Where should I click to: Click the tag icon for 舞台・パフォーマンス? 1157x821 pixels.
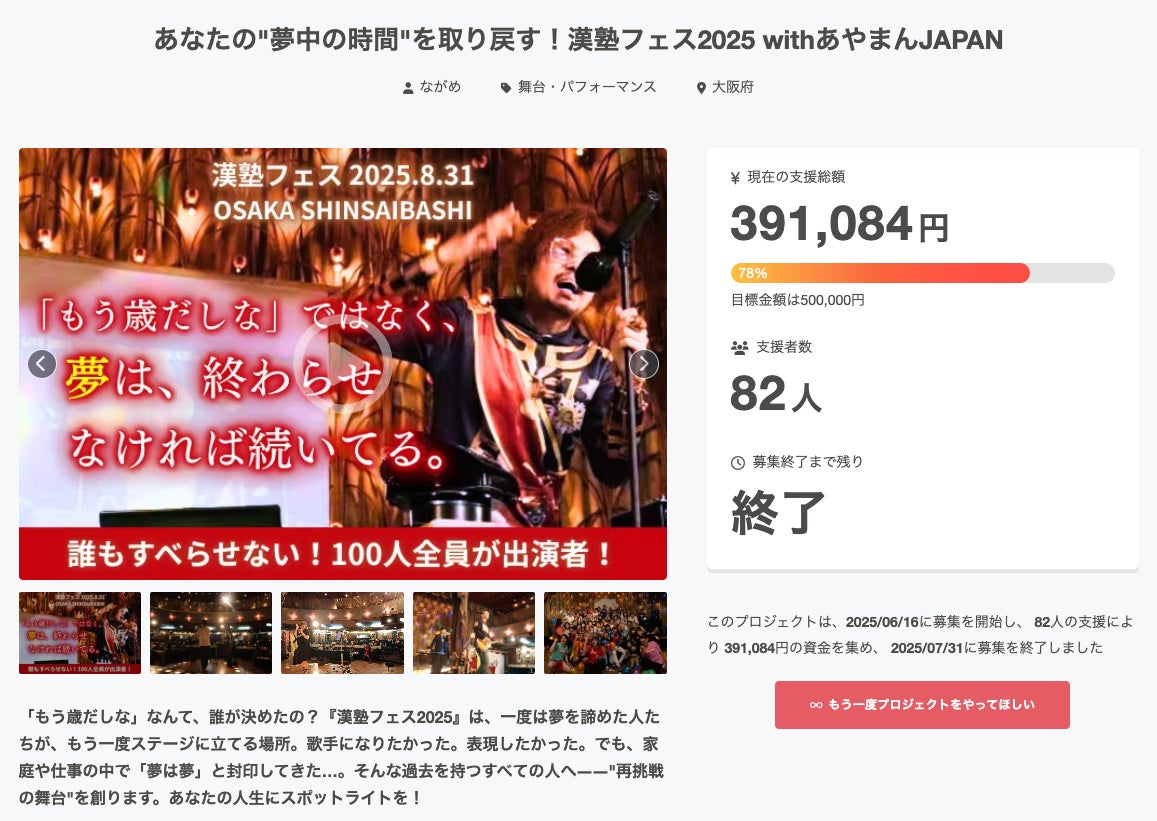coord(506,88)
